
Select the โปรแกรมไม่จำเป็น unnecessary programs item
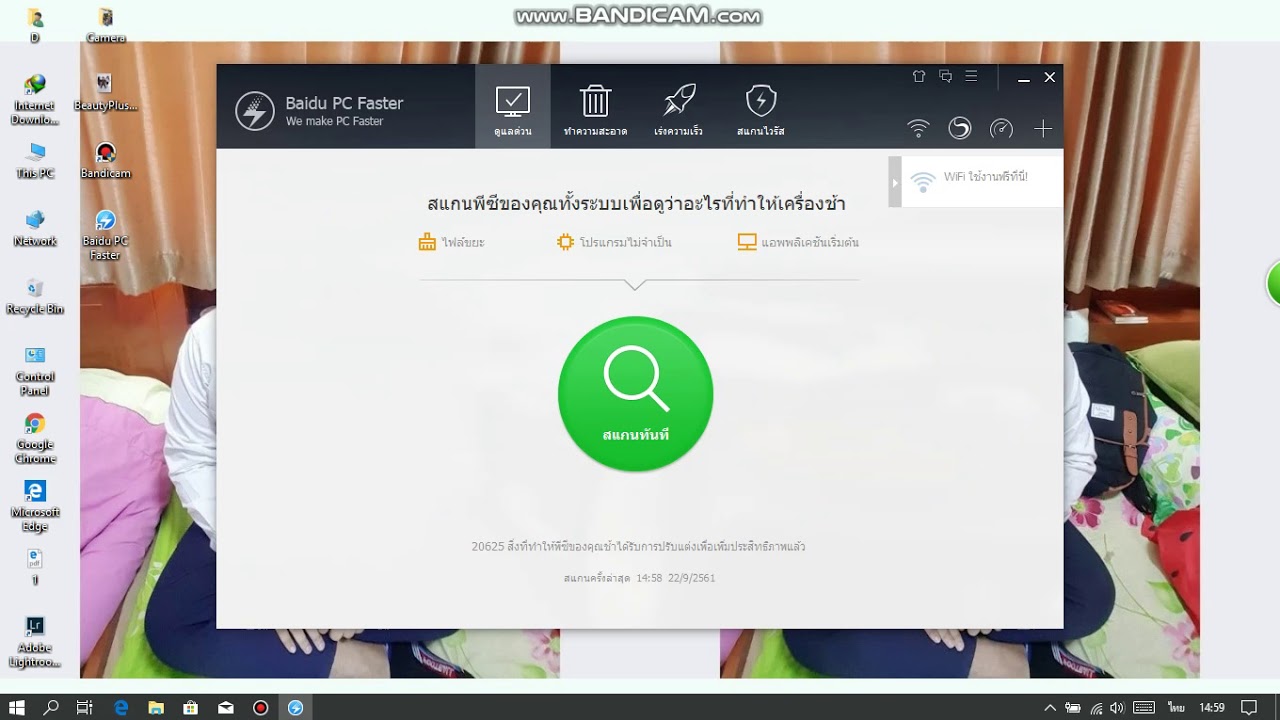(x=614, y=242)
